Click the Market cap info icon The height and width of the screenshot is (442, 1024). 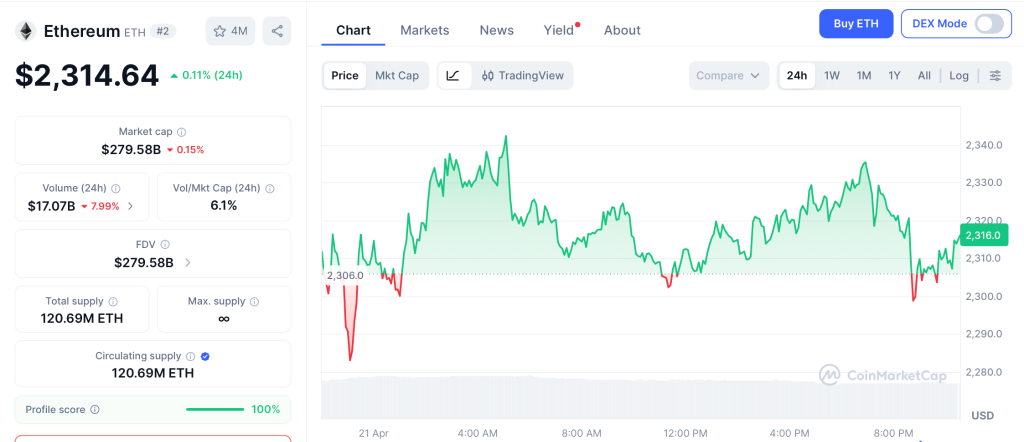pos(181,132)
